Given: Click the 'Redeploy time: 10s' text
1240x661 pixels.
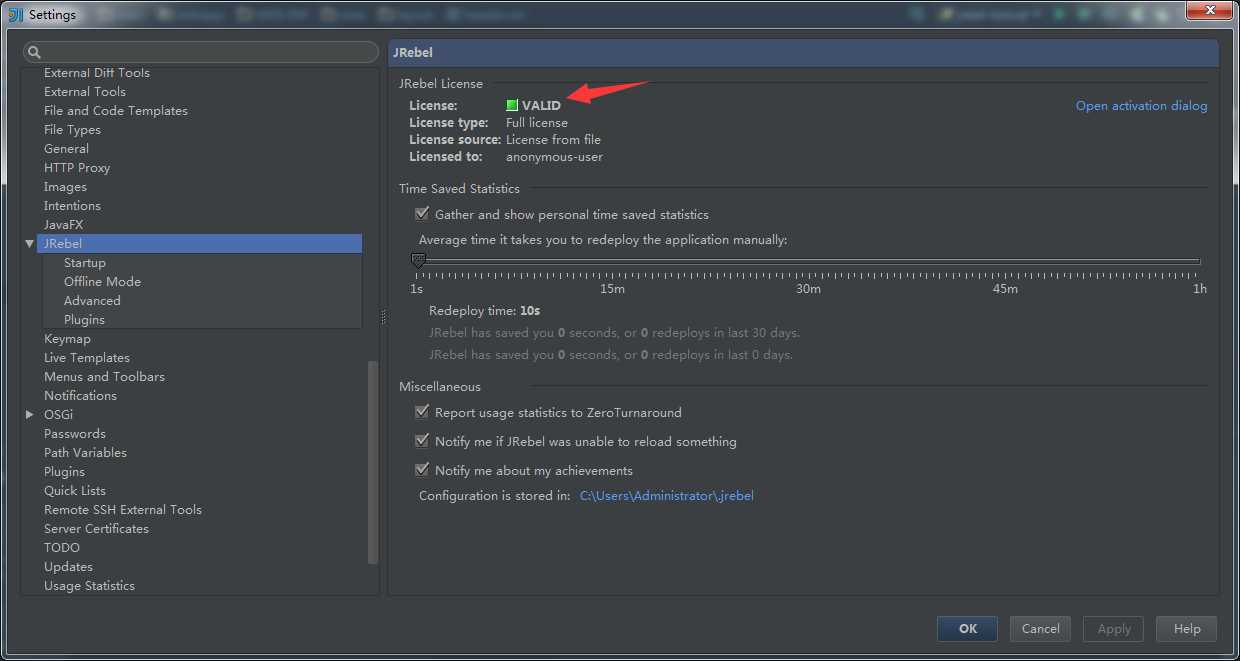Looking at the screenshot, I should (x=484, y=311).
